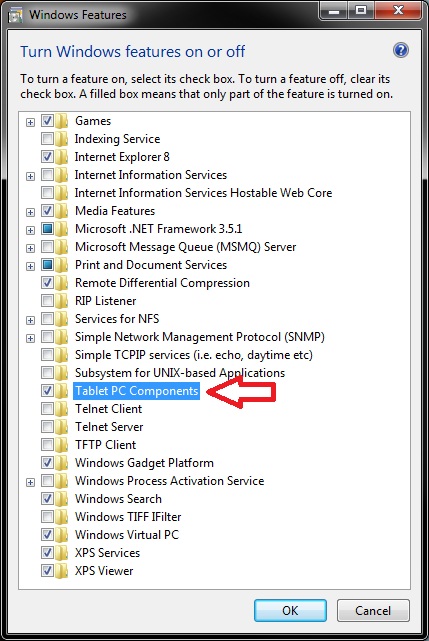Image resolution: width=429 pixels, height=641 pixels.
Task: Select Remote Differential Compression label
Action: pyautogui.click(x=162, y=283)
